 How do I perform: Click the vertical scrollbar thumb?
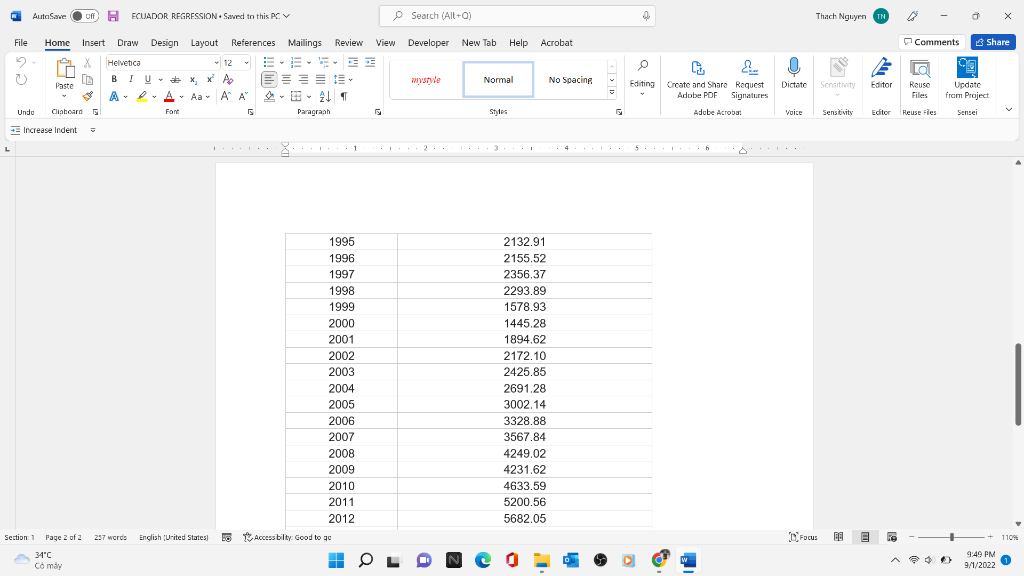[x=1018, y=385]
